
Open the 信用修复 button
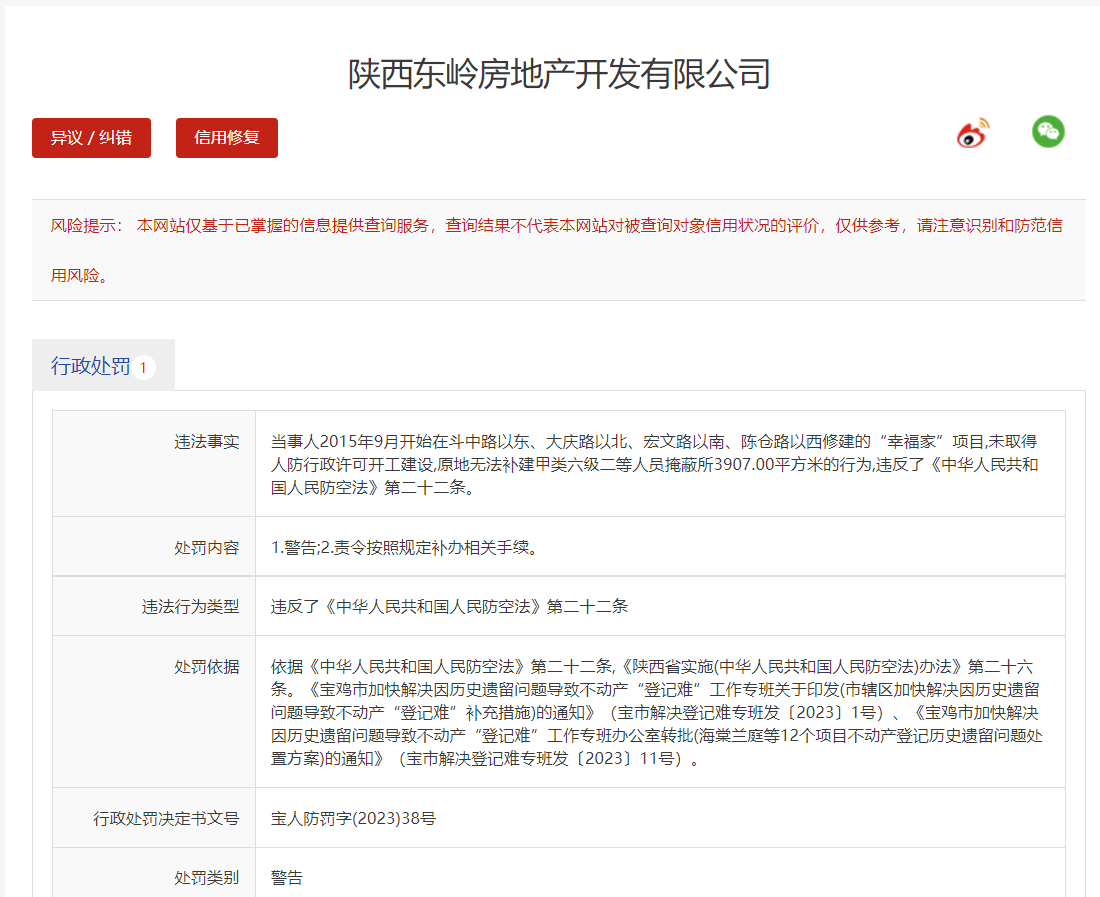(227, 138)
